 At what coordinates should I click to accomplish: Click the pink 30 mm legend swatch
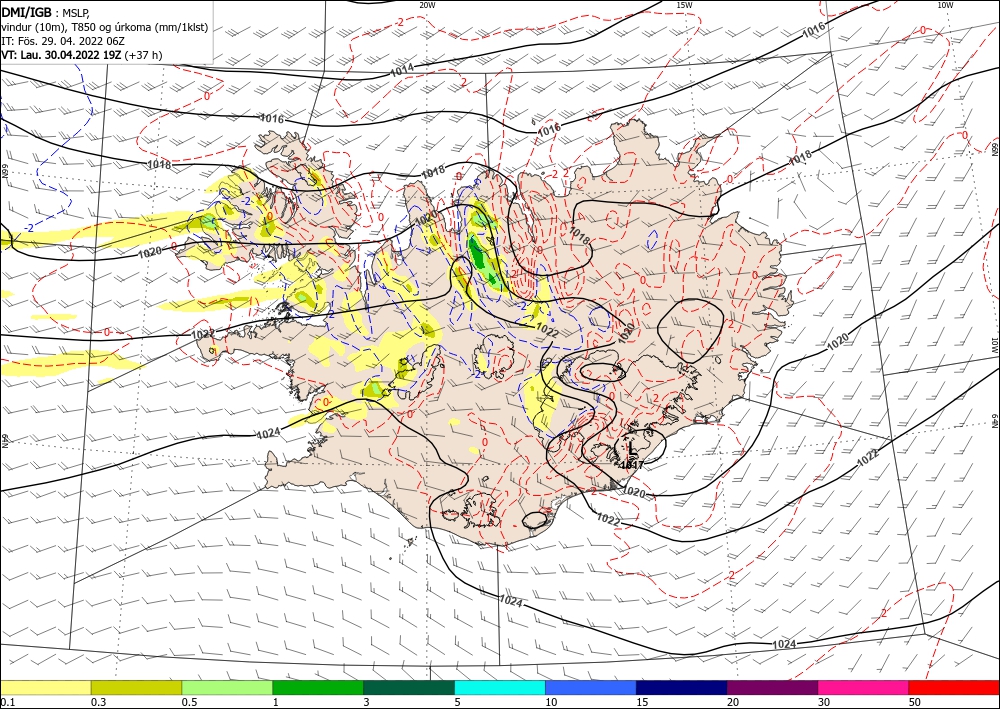click(x=864, y=688)
